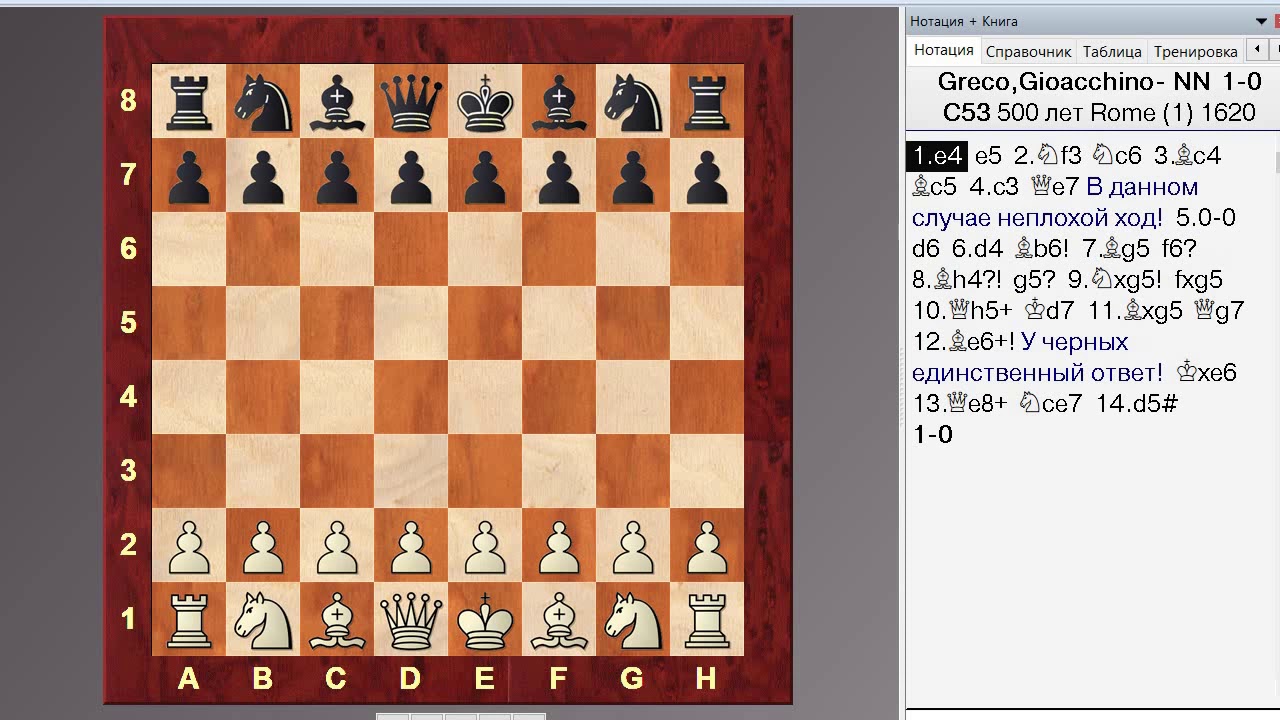This screenshot has width=1280, height=720.
Task: Select the white king on E1
Action: point(485,619)
